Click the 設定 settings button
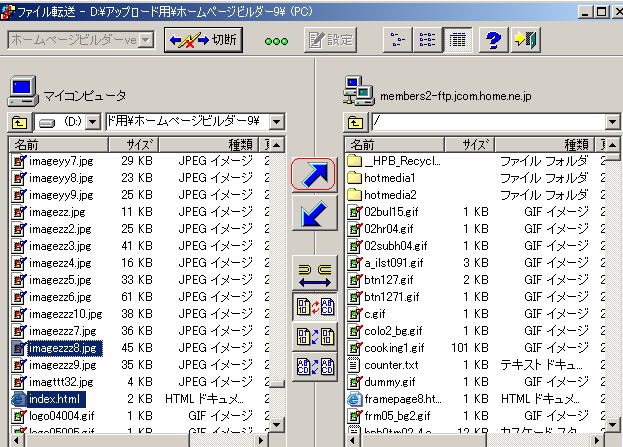Screen dimensions: 623x447 (330, 40)
